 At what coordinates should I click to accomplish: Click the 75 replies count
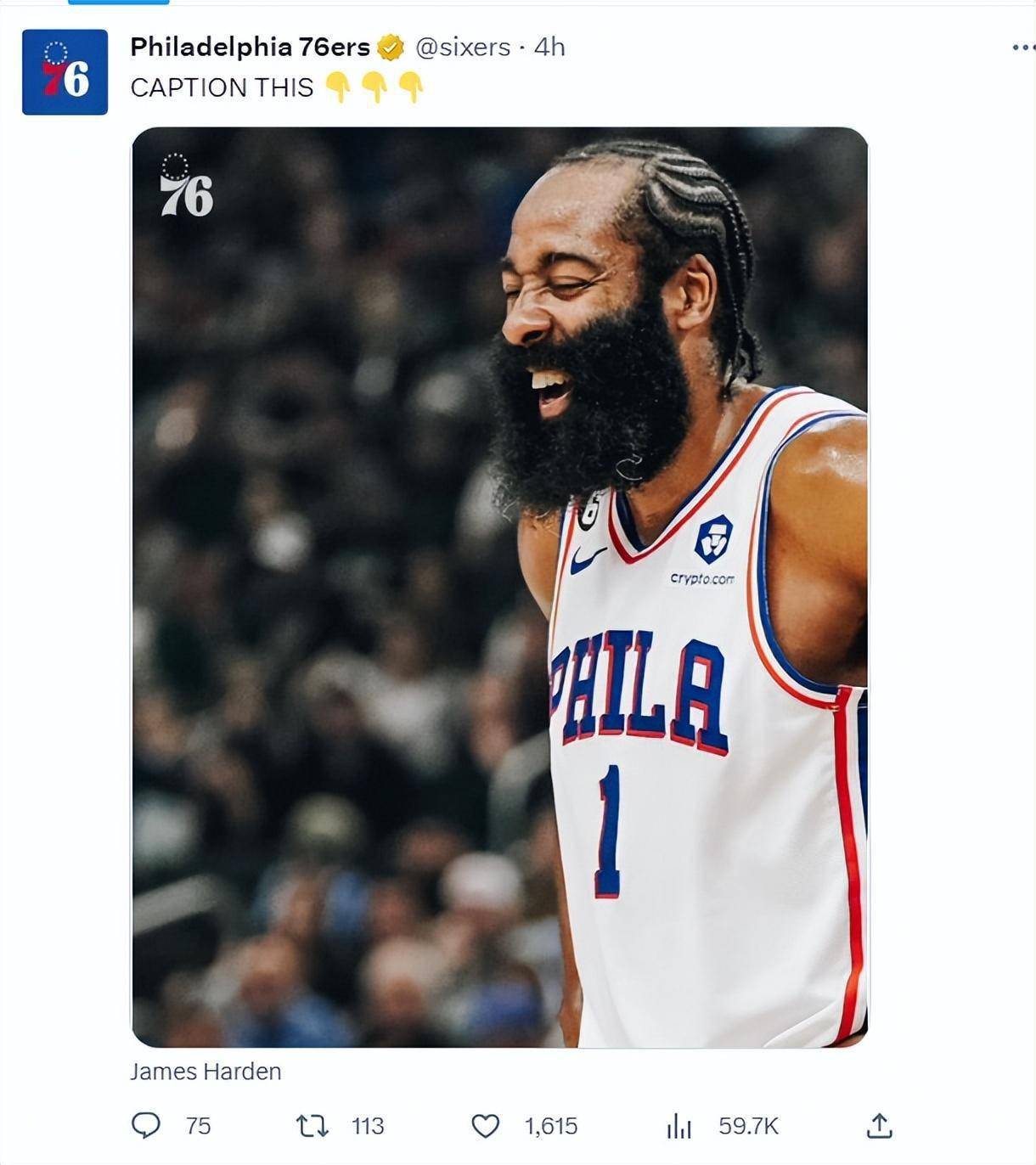(x=198, y=1126)
